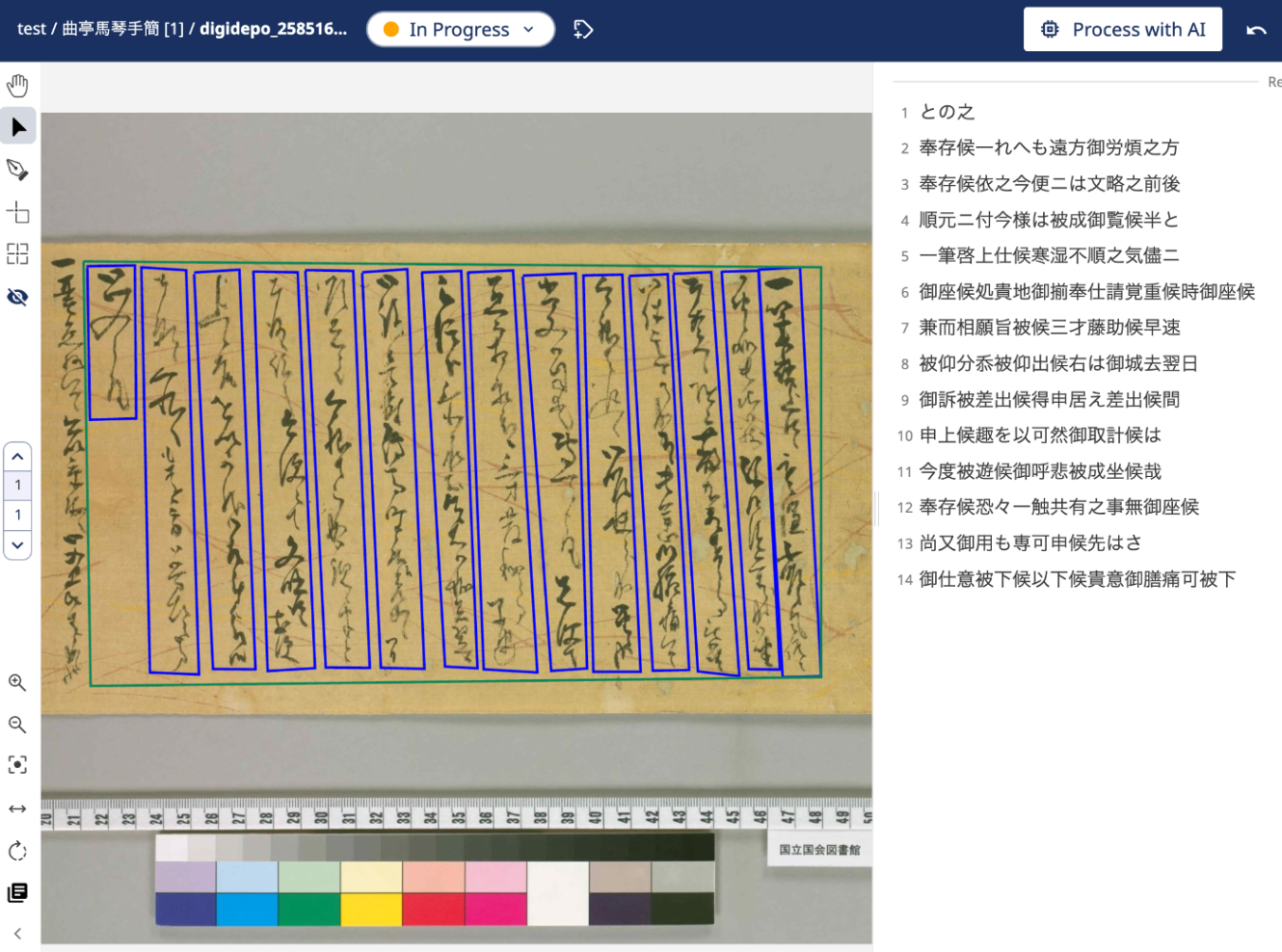Select the arrow pointer tool
Screen dimensions: 1282x952
[x=17, y=126]
